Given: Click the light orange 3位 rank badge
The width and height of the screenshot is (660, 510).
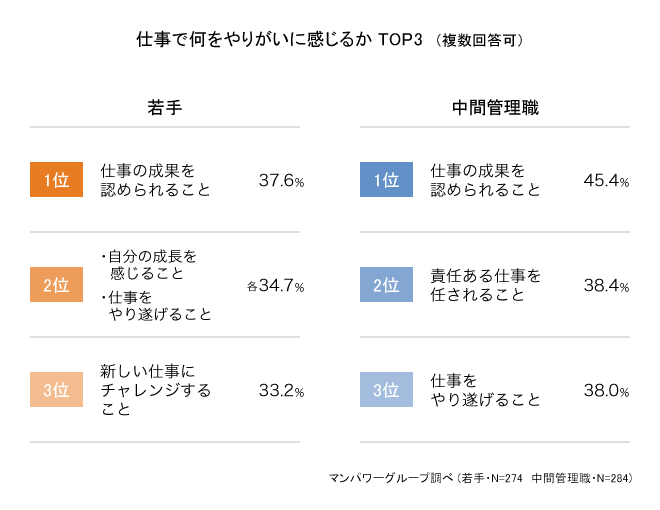Looking at the screenshot, I should click(x=56, y=389).
